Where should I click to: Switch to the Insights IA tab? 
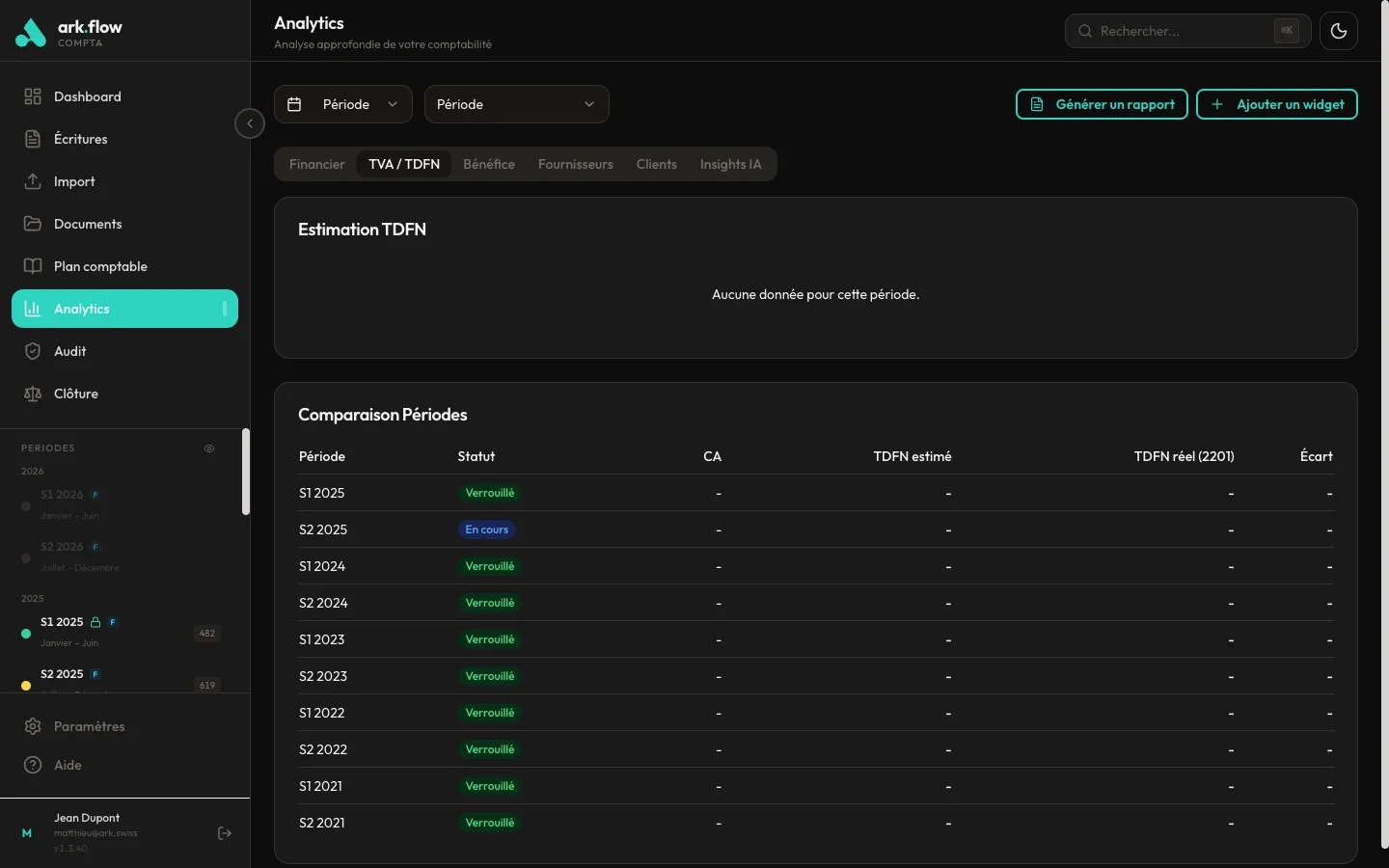point(730,164)
